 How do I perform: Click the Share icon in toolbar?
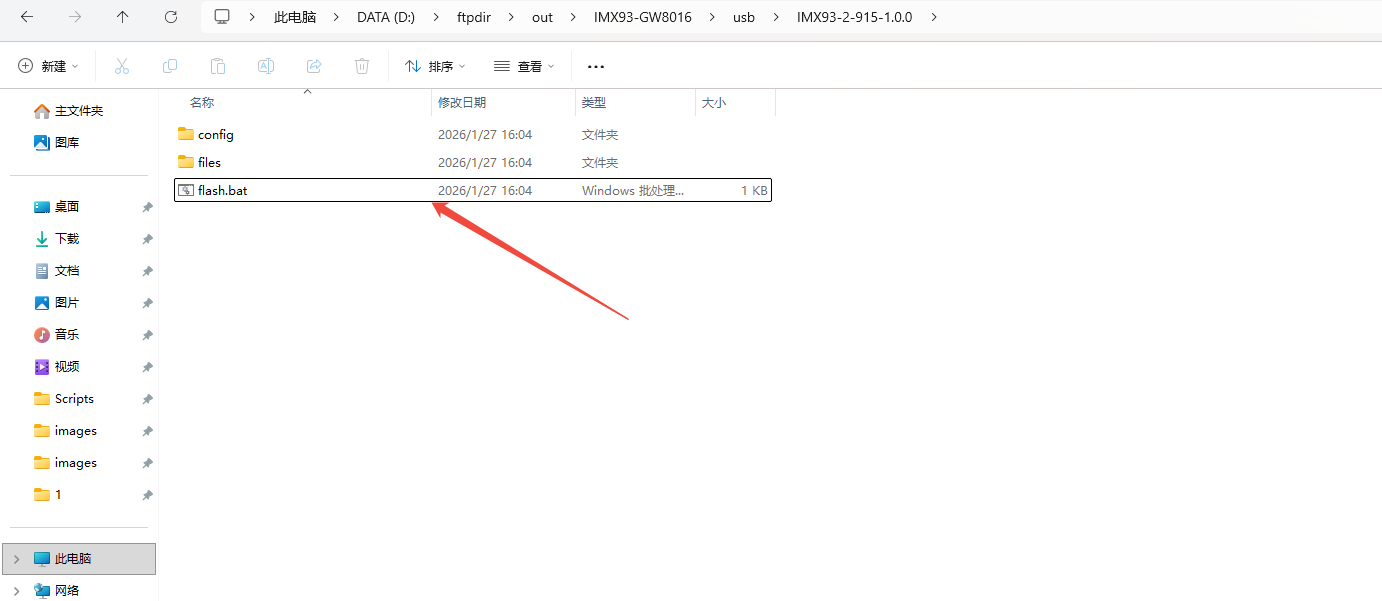314,66
